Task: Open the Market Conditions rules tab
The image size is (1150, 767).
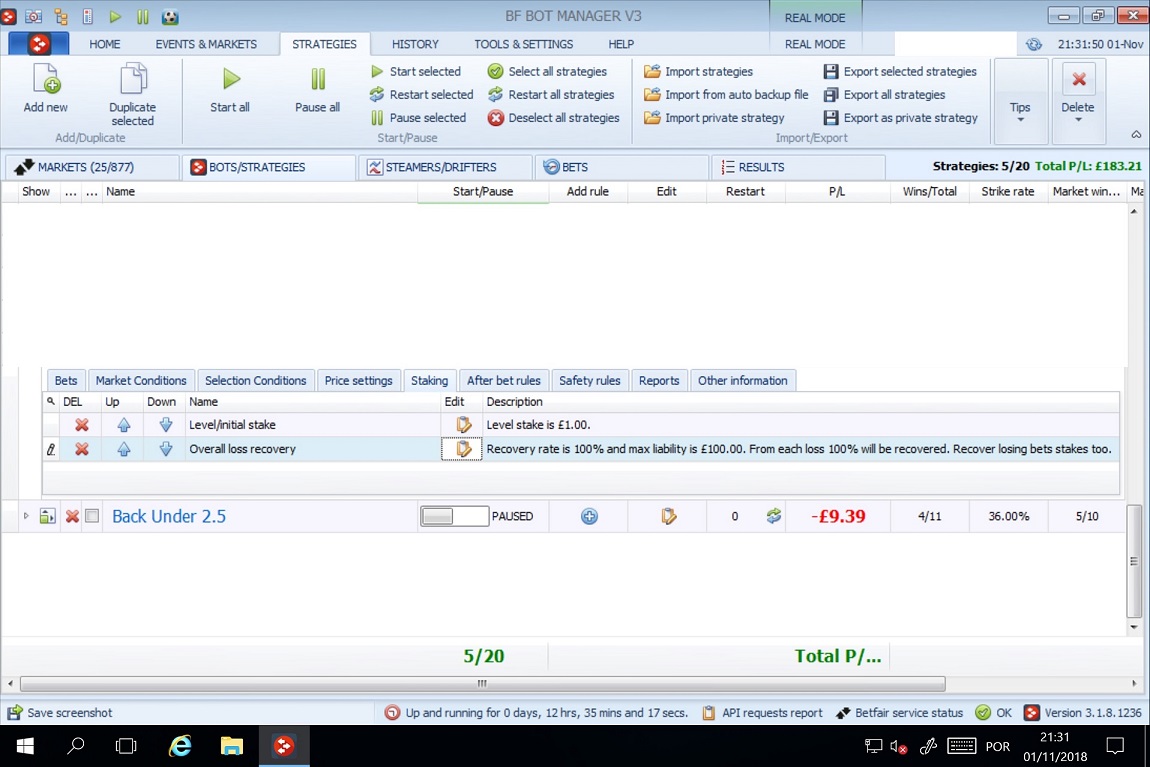Action: (x=141, y=381)
